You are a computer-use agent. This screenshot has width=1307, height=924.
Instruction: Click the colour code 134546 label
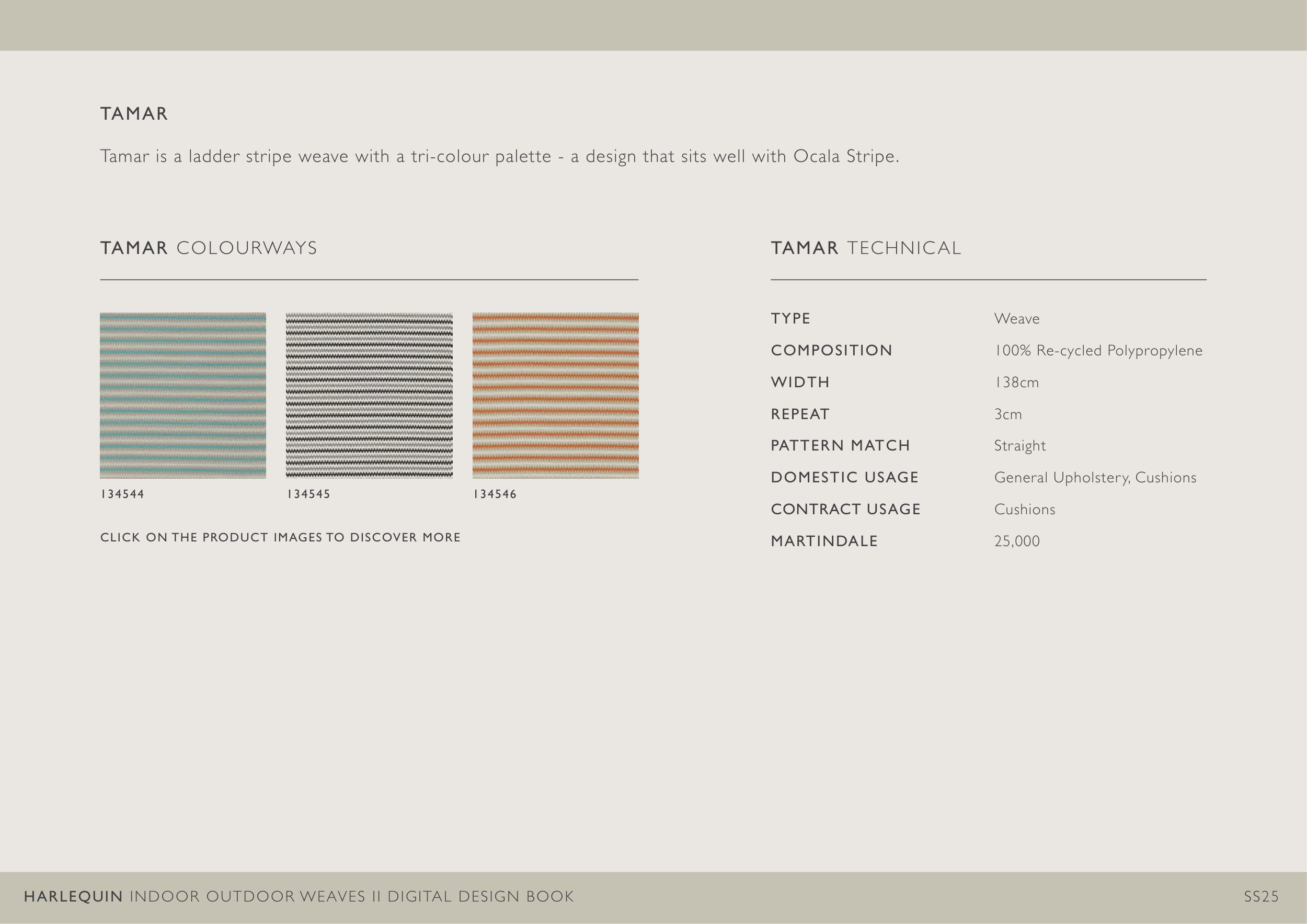point(495,494)
